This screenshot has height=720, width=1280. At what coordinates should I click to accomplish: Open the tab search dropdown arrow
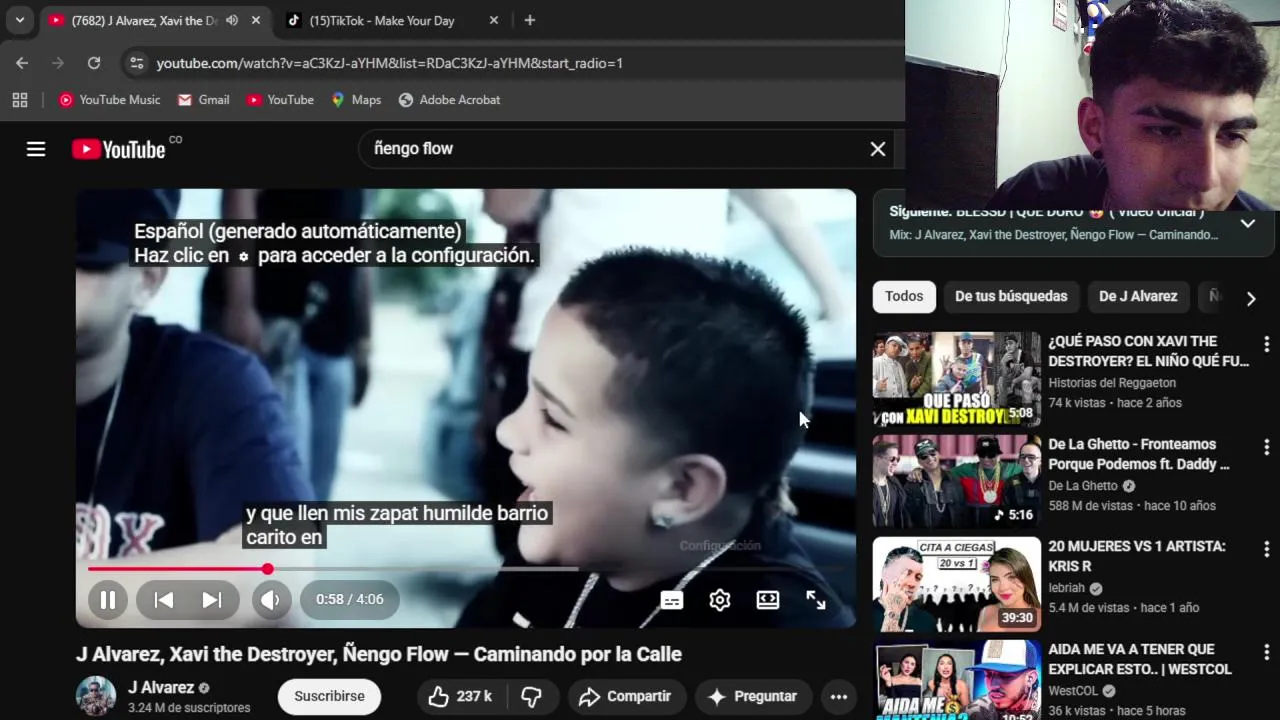coord(19,20)
